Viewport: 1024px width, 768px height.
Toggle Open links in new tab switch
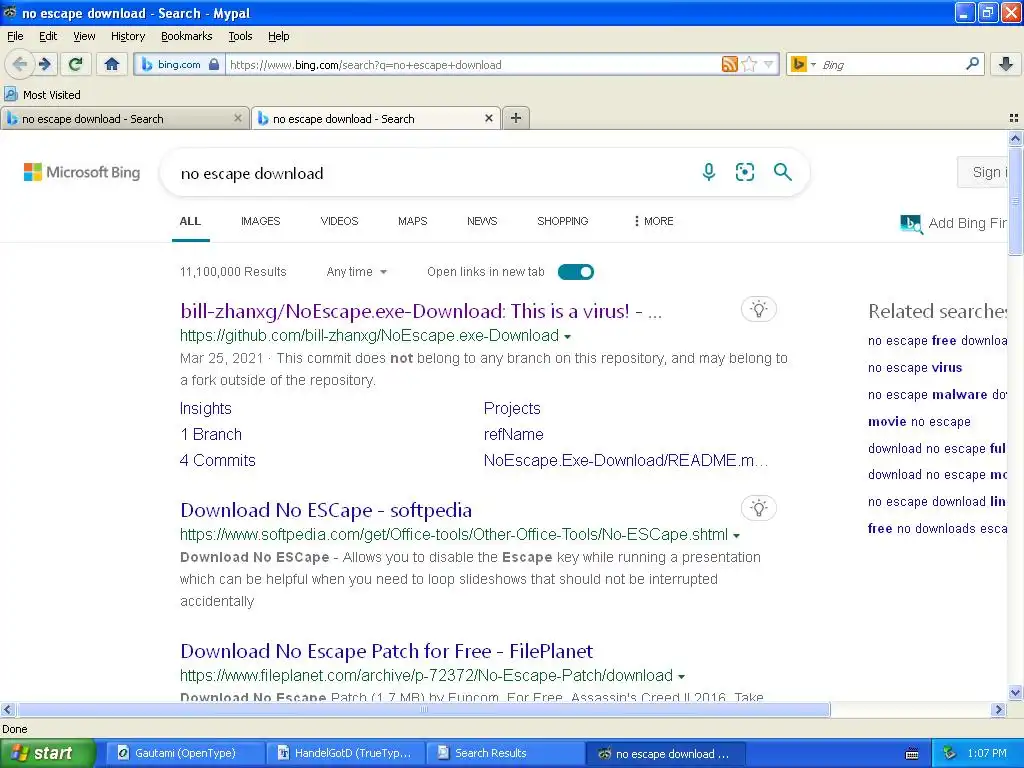tap(575, 272)
